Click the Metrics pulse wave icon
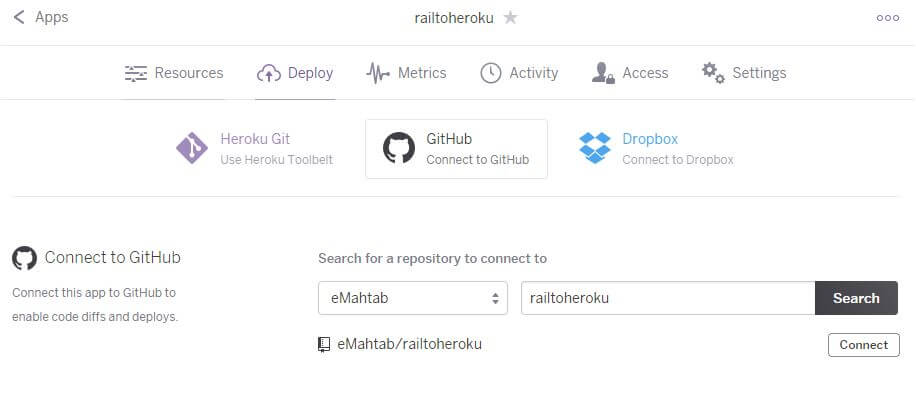Image resolution: width=916 pixels, height=396 pixels. point(378,74)
